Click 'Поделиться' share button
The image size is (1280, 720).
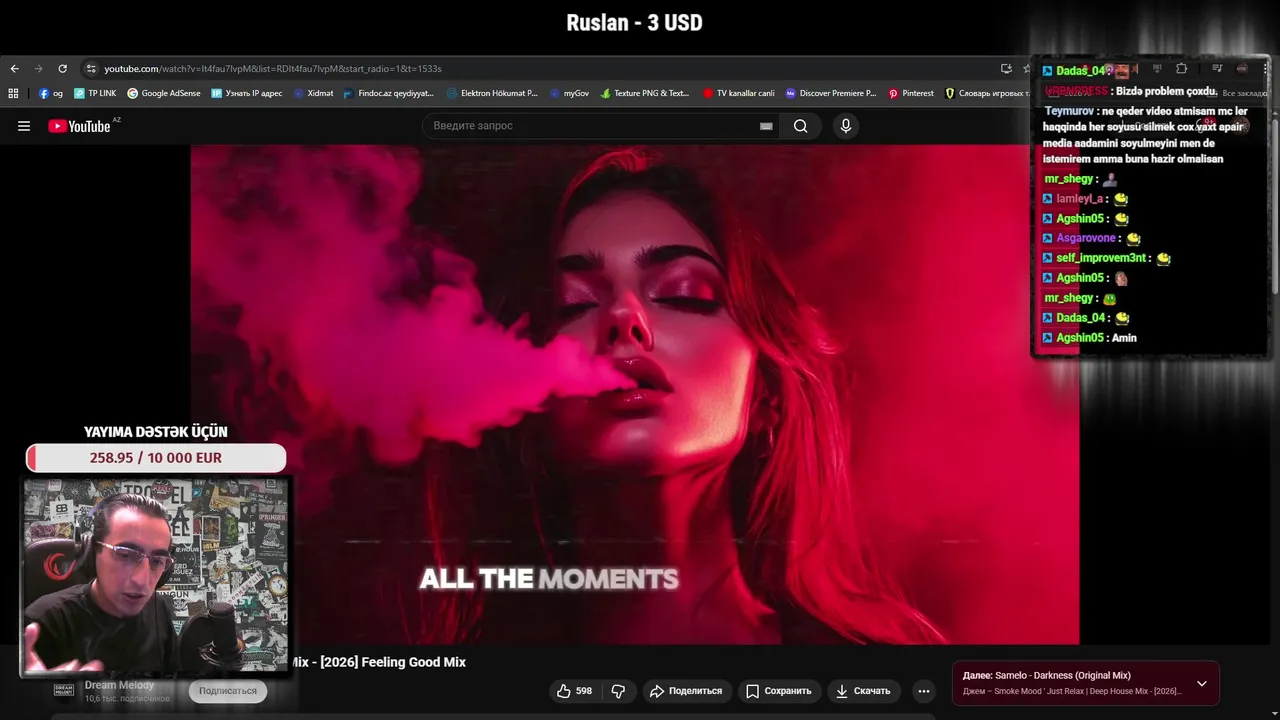[686, 691]
